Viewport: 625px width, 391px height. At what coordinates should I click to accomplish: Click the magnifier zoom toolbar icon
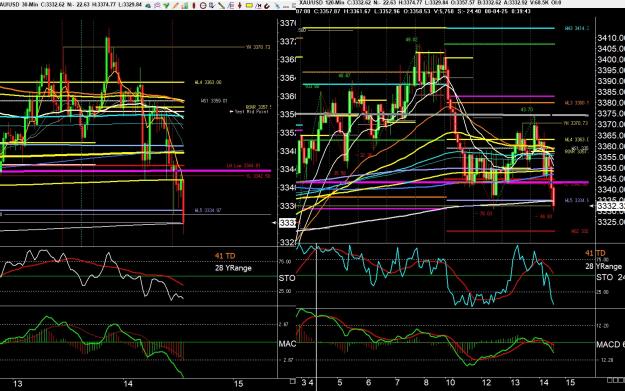click(x=211, y=6)
